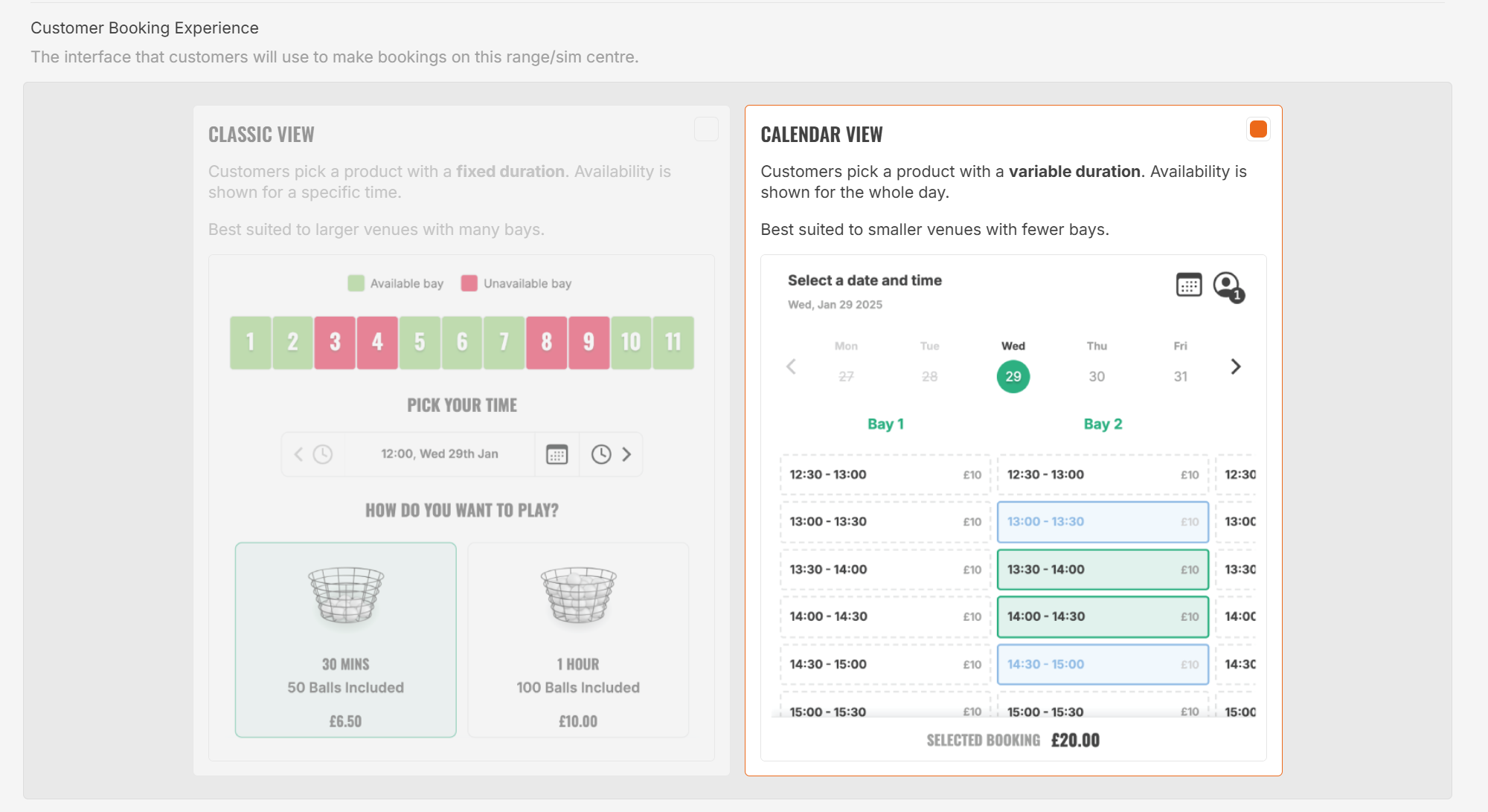
Task: Click the left clock icon in time picker
Action: (x=322, y=454)
